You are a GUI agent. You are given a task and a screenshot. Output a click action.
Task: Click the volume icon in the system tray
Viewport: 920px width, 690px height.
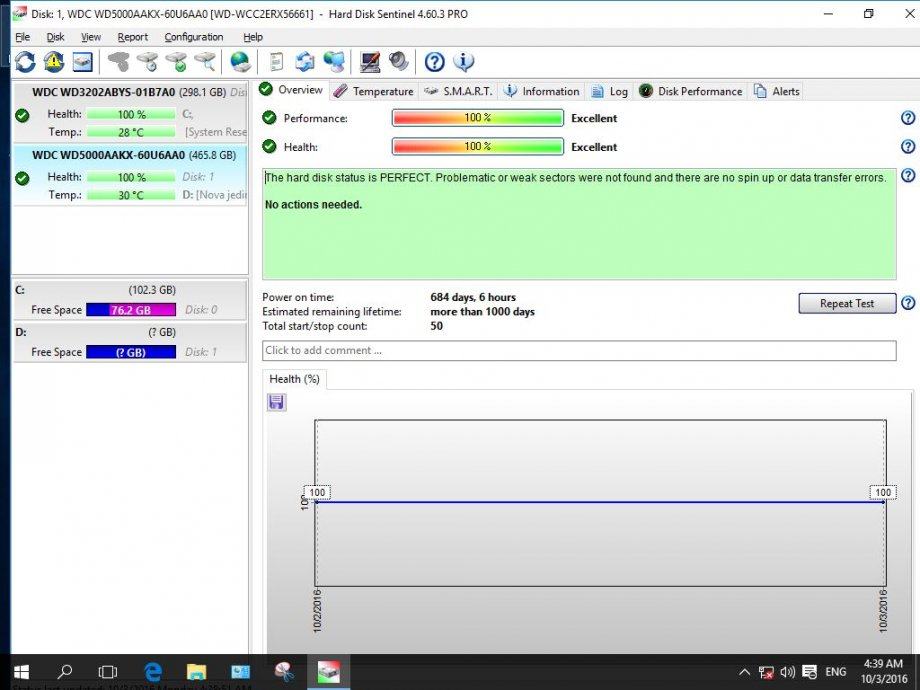787,672
